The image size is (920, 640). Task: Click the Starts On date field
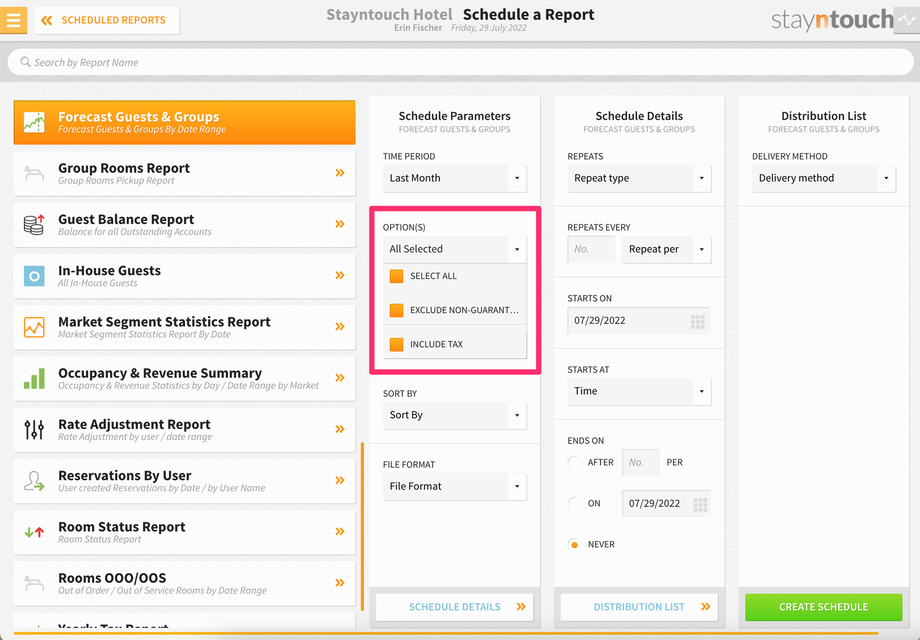639,321
